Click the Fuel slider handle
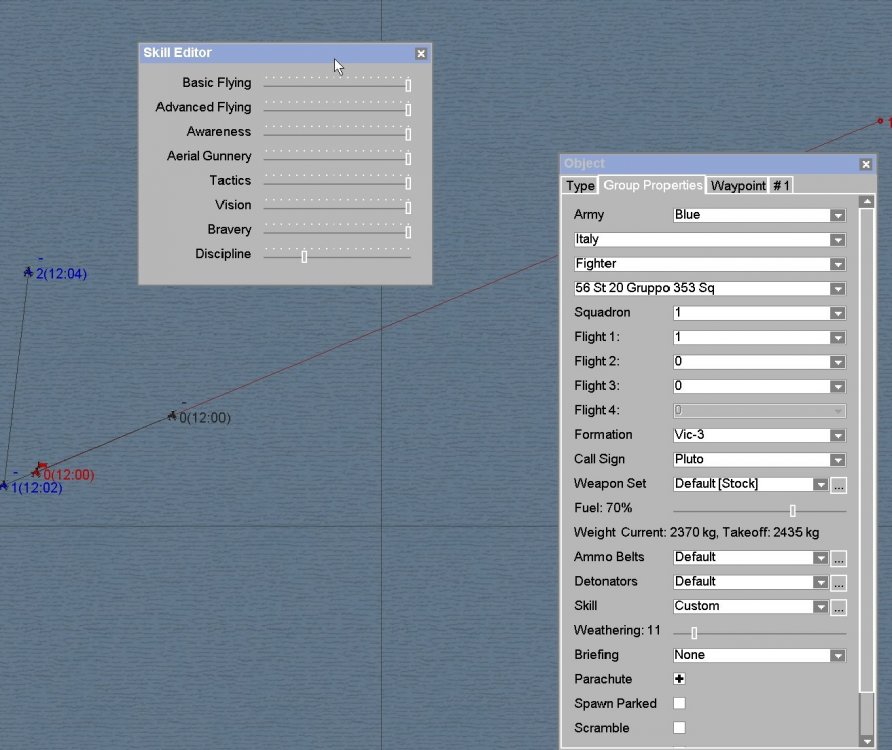Screen dimensions: 892x750 tap(793, 510)
